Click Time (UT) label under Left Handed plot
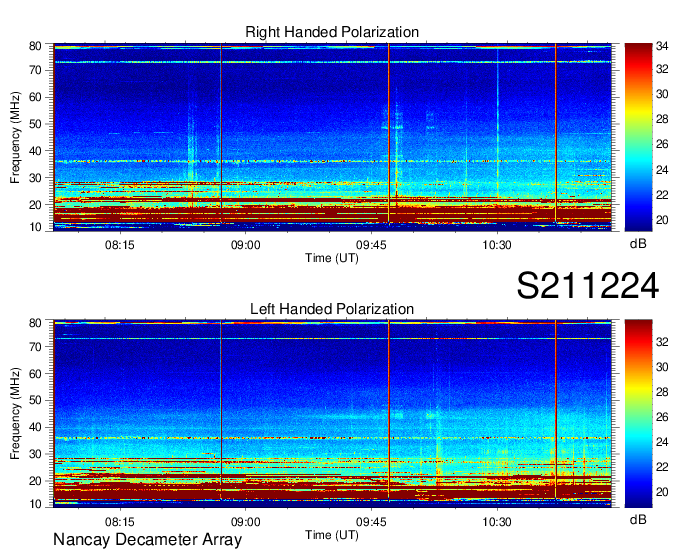Viewport: 680px width, 552px height. tap(332, 535)
